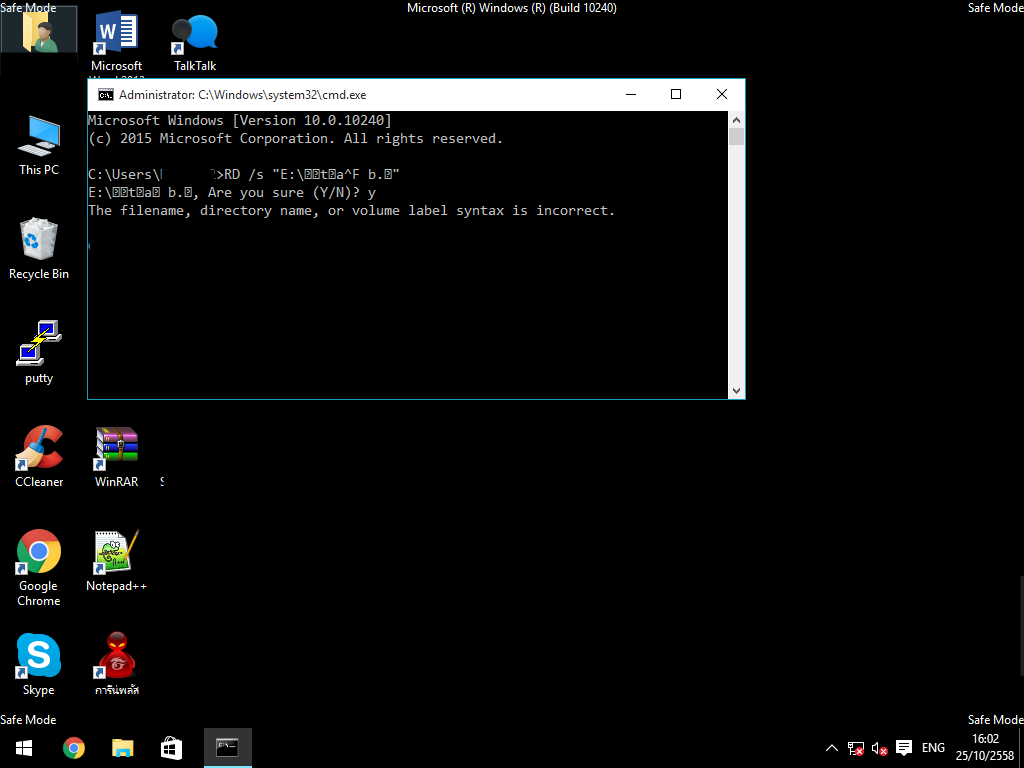Launch the putty desktop shortcut
1024x768 pixels.
[39, 346]
